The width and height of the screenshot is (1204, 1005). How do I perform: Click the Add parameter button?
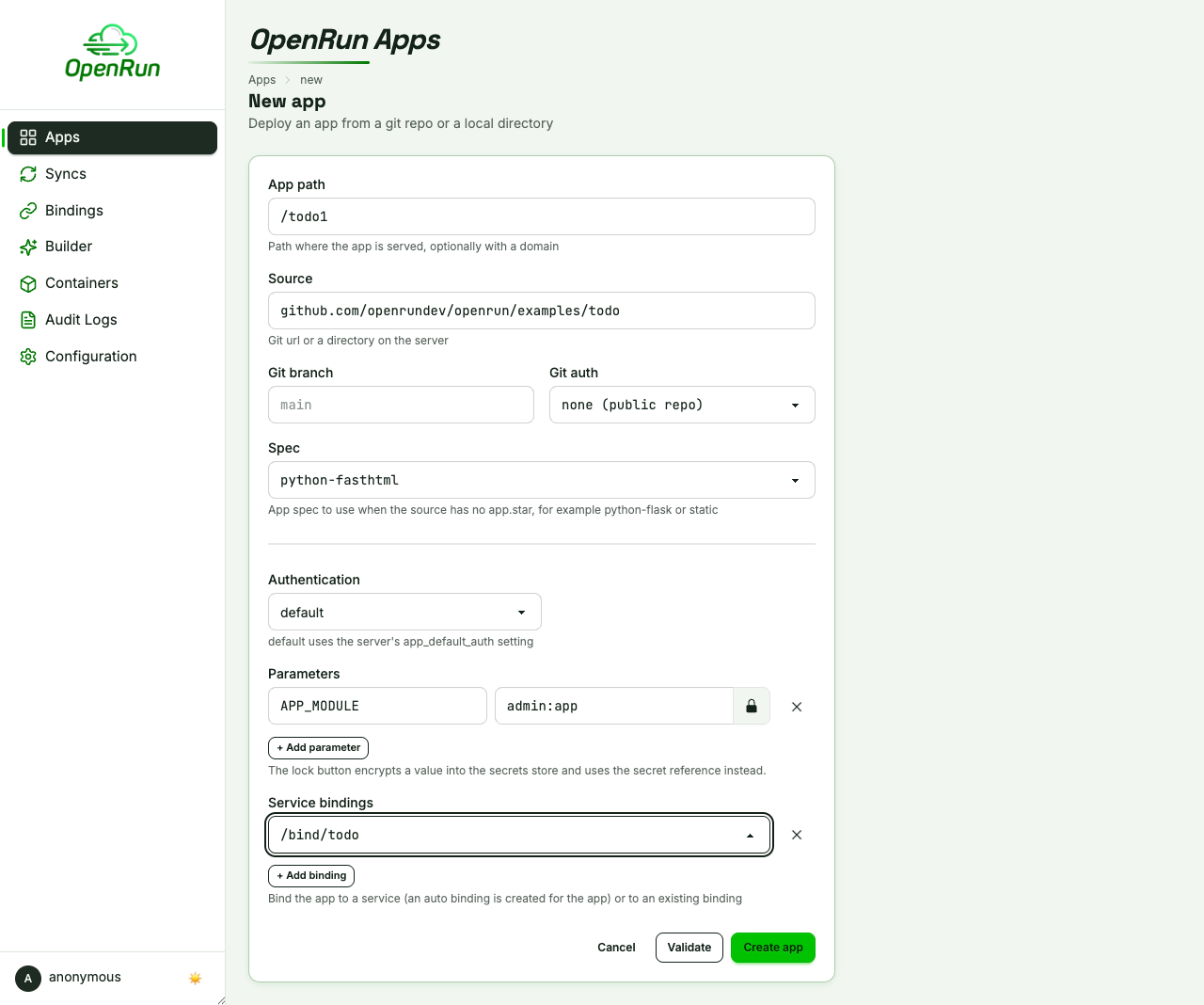318,747
